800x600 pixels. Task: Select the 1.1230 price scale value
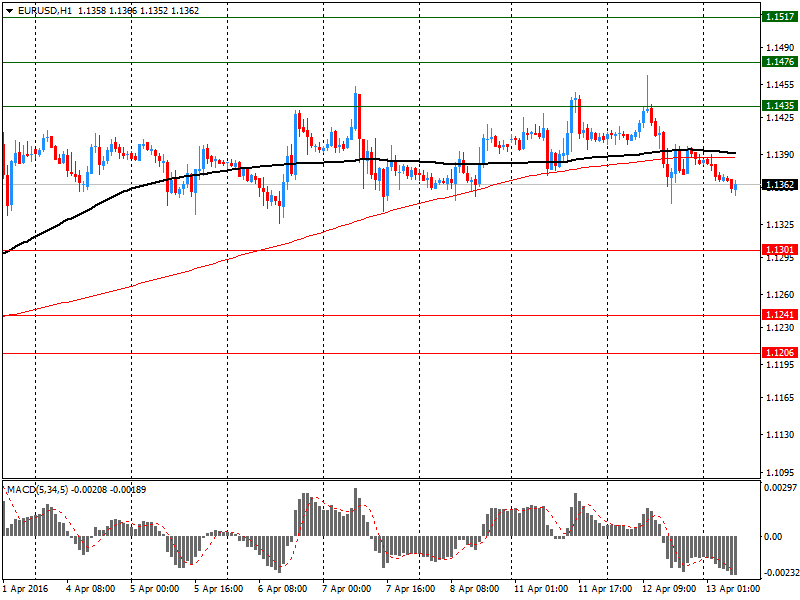click(780, 328)
